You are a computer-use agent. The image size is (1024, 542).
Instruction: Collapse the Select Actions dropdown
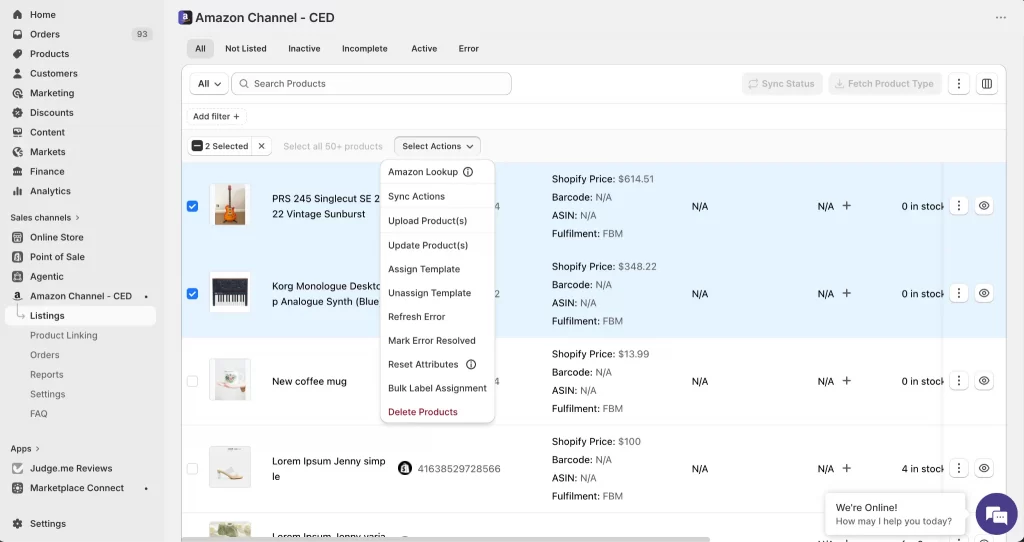point(437,146)
